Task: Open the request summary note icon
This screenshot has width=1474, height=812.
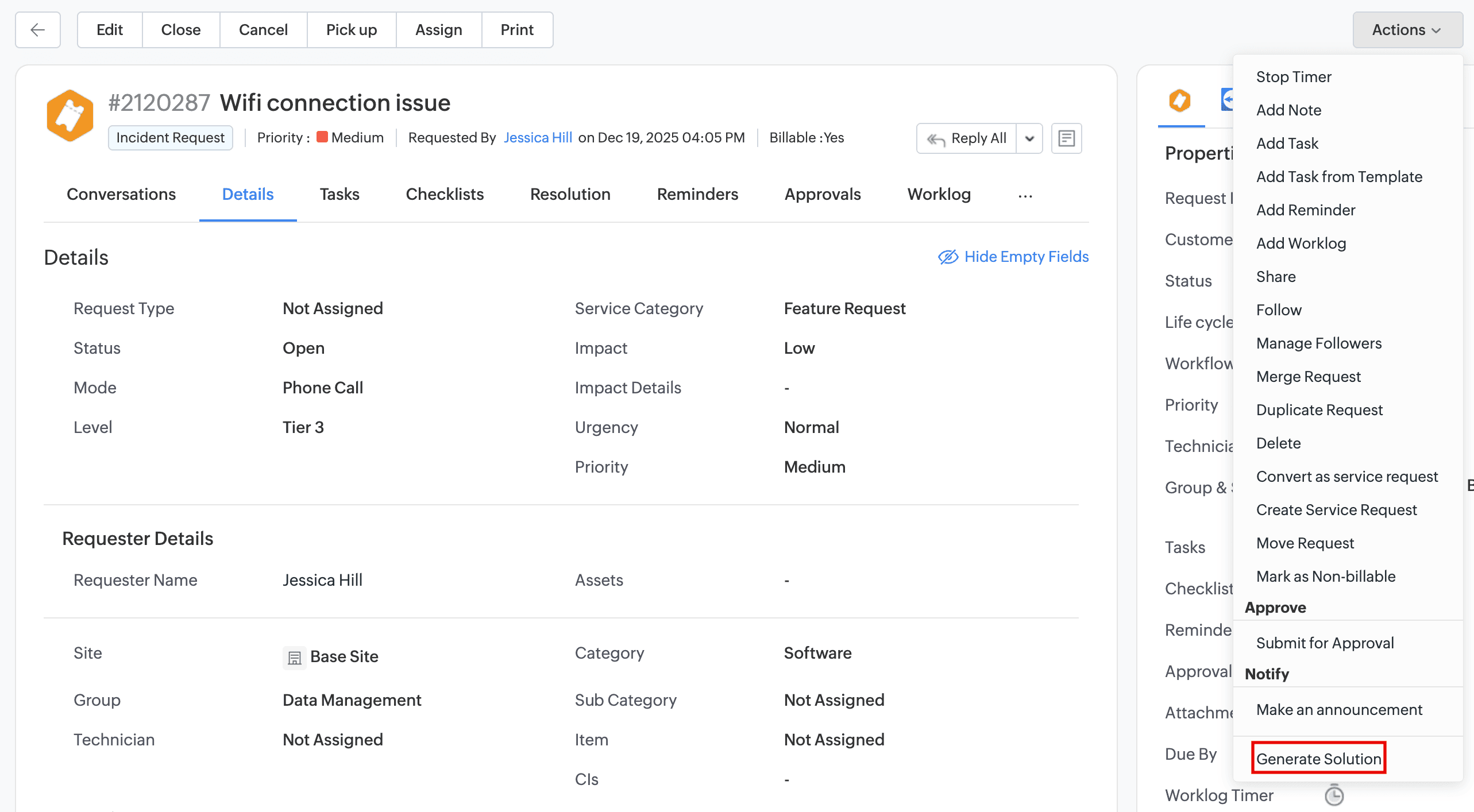Action: [1066, 138]
